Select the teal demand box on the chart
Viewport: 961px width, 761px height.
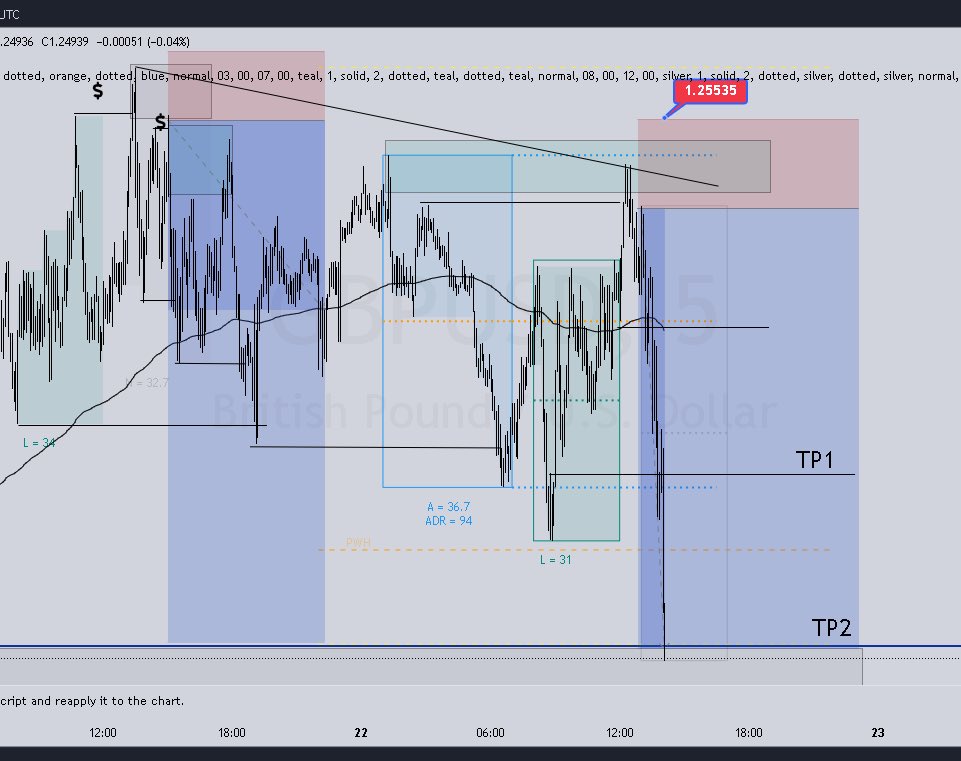tap(578, 400)
